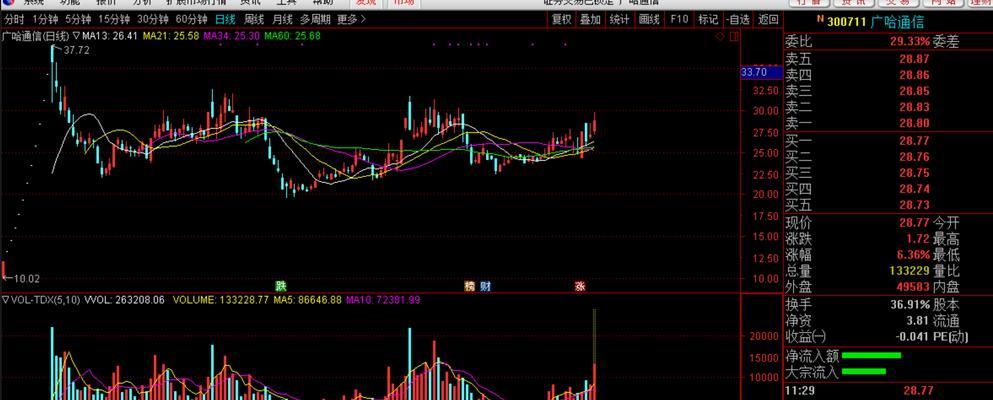Click the 总量 value 133229

[909, 271]
